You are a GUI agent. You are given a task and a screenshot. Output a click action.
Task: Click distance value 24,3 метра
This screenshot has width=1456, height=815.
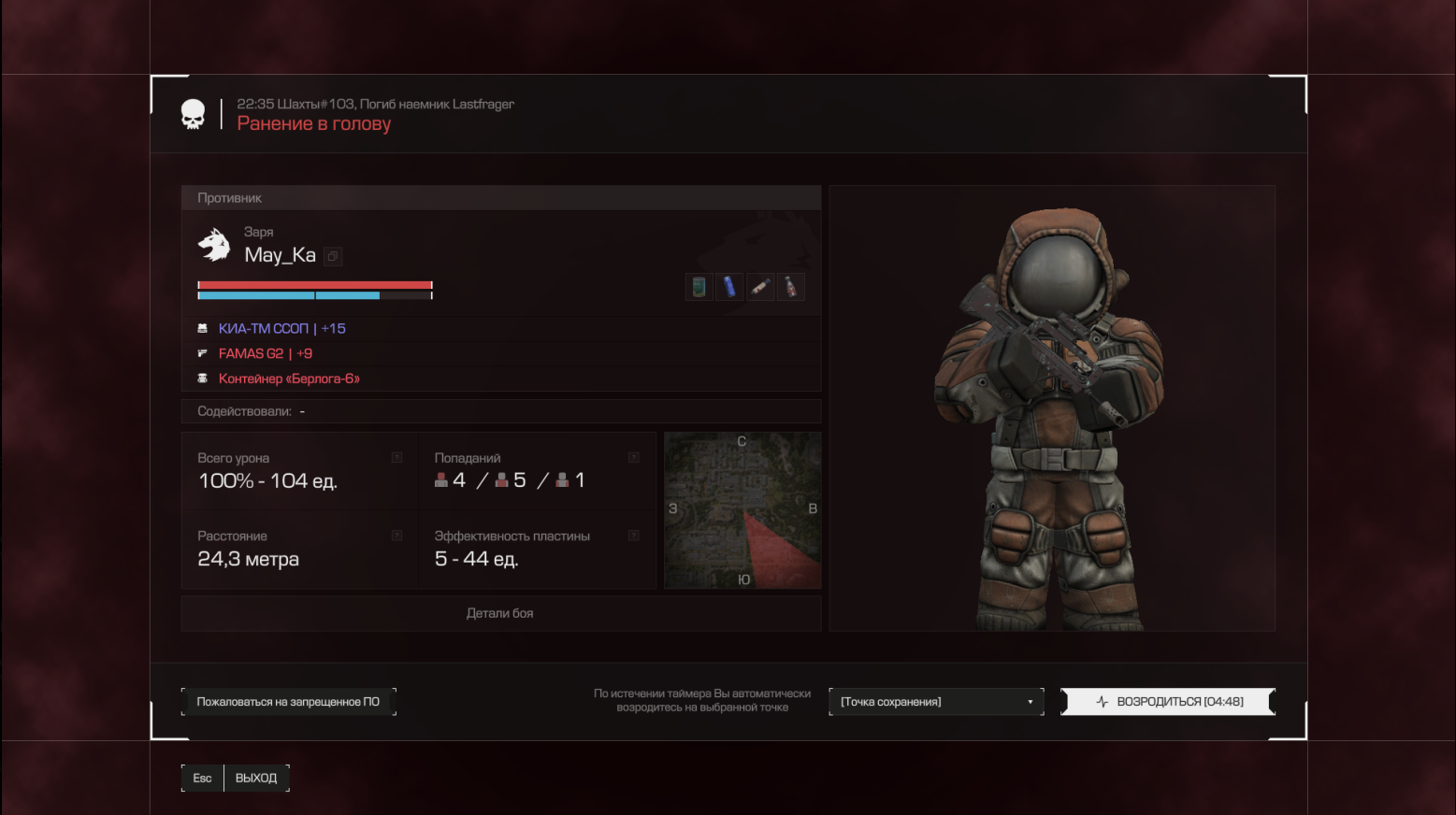(248, 559)
